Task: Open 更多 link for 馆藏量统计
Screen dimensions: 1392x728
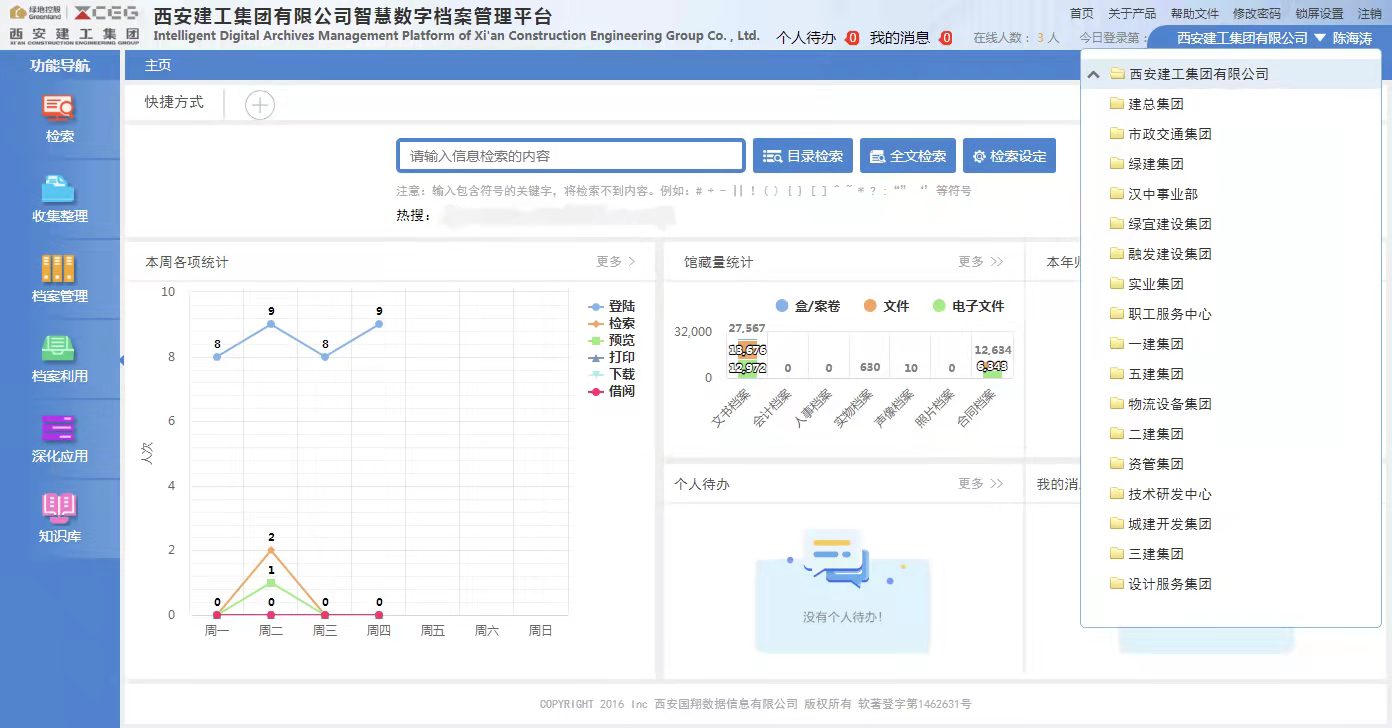Action: [981, 262]
